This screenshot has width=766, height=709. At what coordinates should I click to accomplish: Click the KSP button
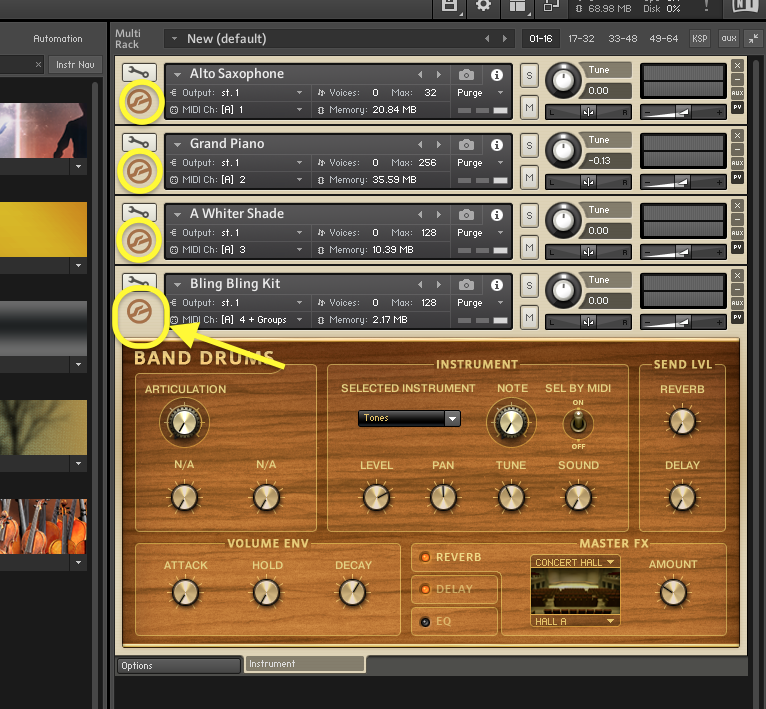coord(700,39)
